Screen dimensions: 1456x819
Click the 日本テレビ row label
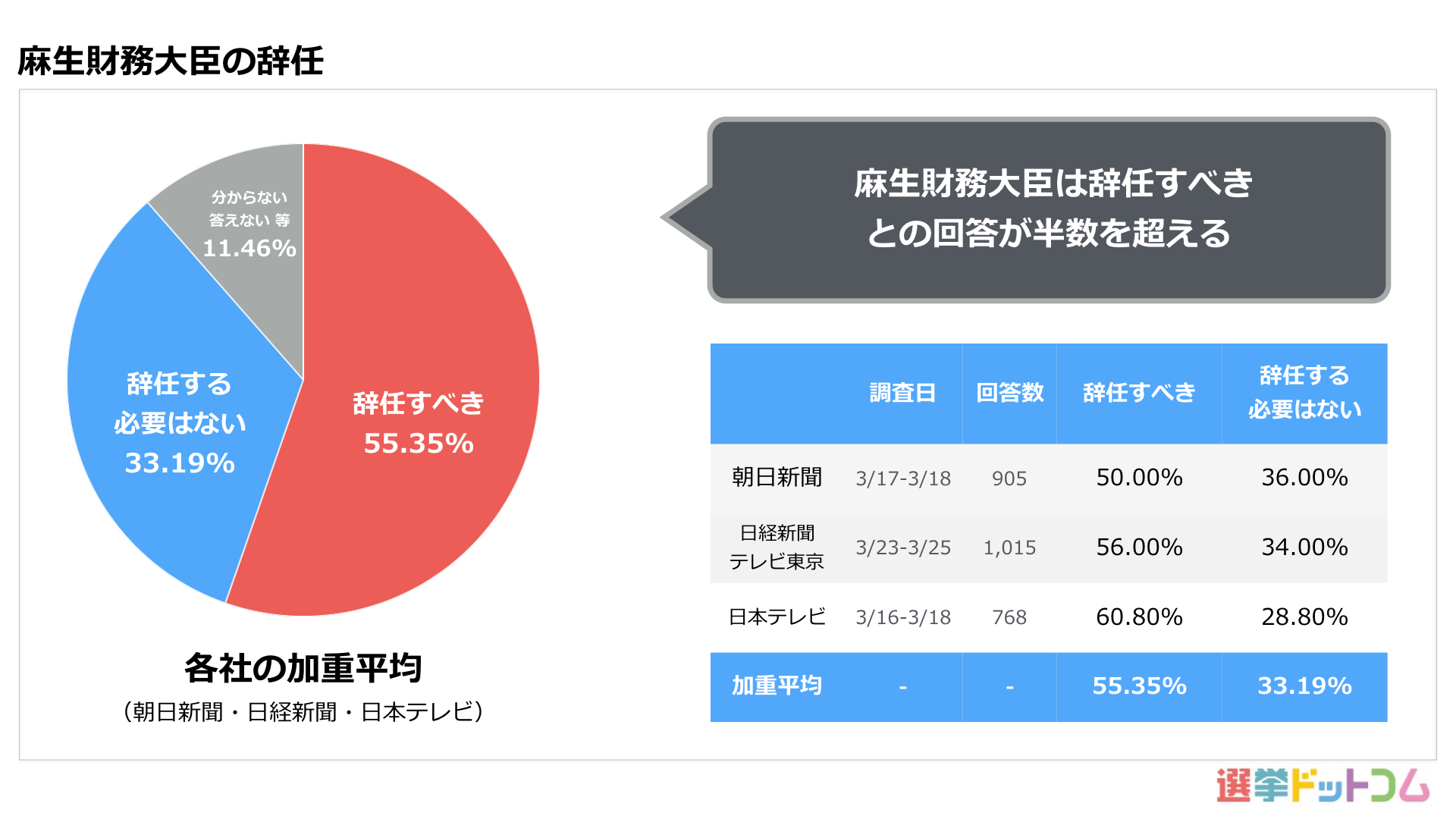[777, 617]
